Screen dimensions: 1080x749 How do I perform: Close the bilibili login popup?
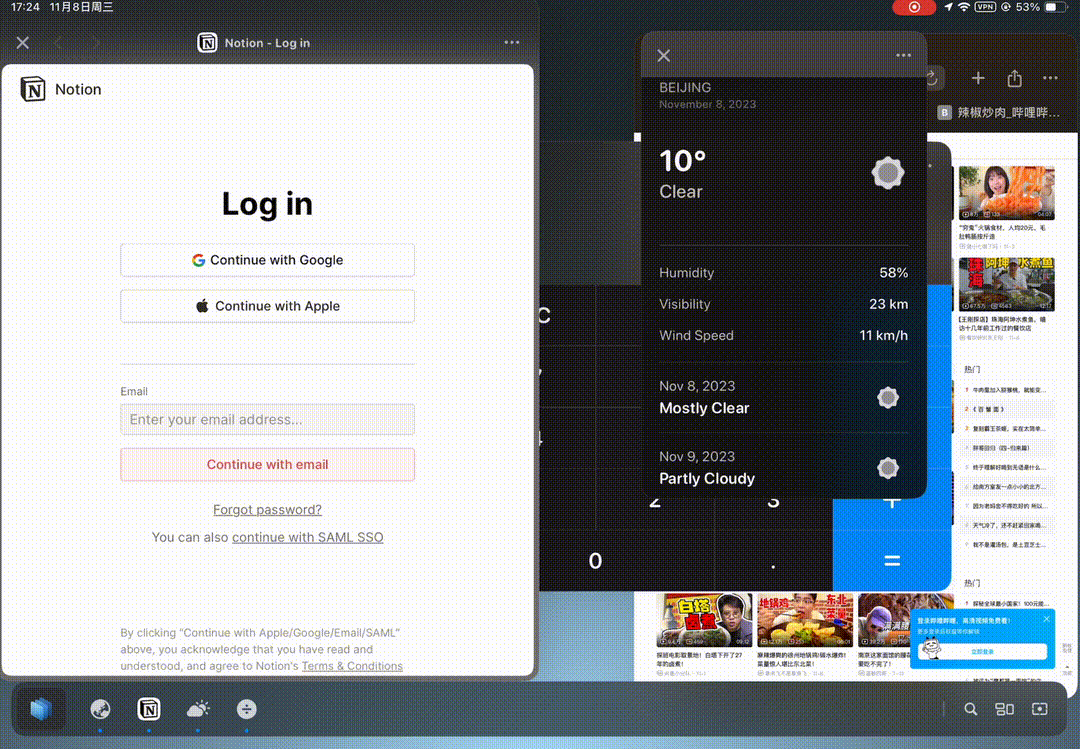click(x=1047, y=619)
